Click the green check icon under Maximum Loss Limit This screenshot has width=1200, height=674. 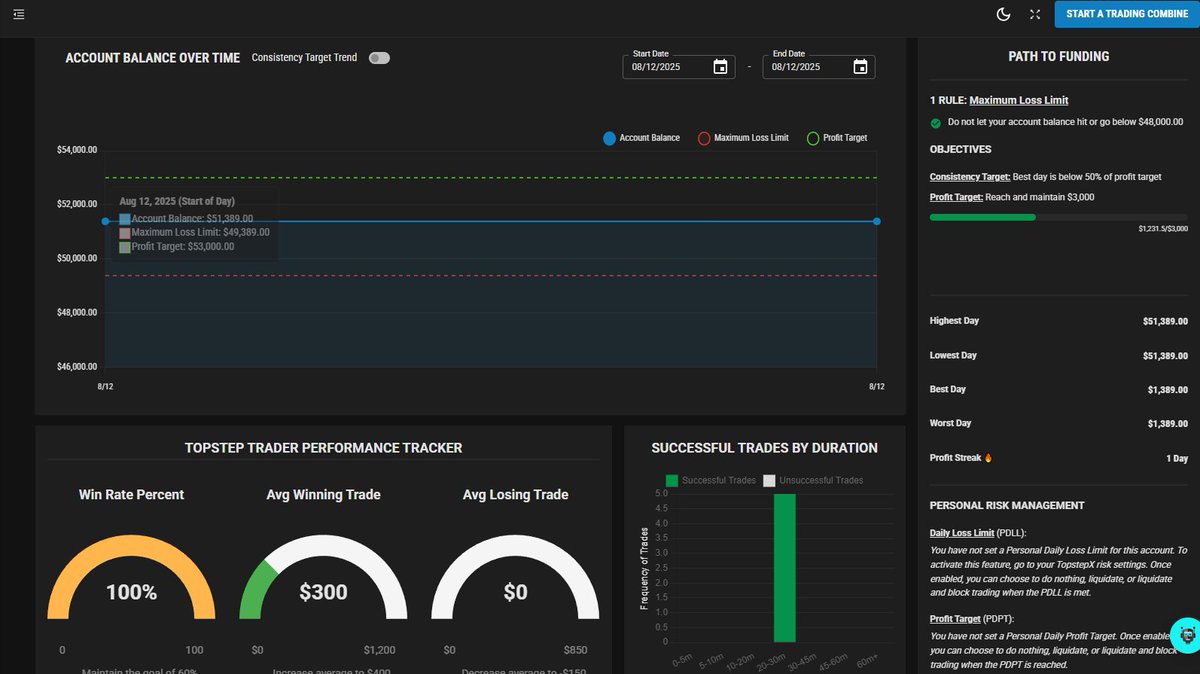pyautogui.click(x=935, y=123)
